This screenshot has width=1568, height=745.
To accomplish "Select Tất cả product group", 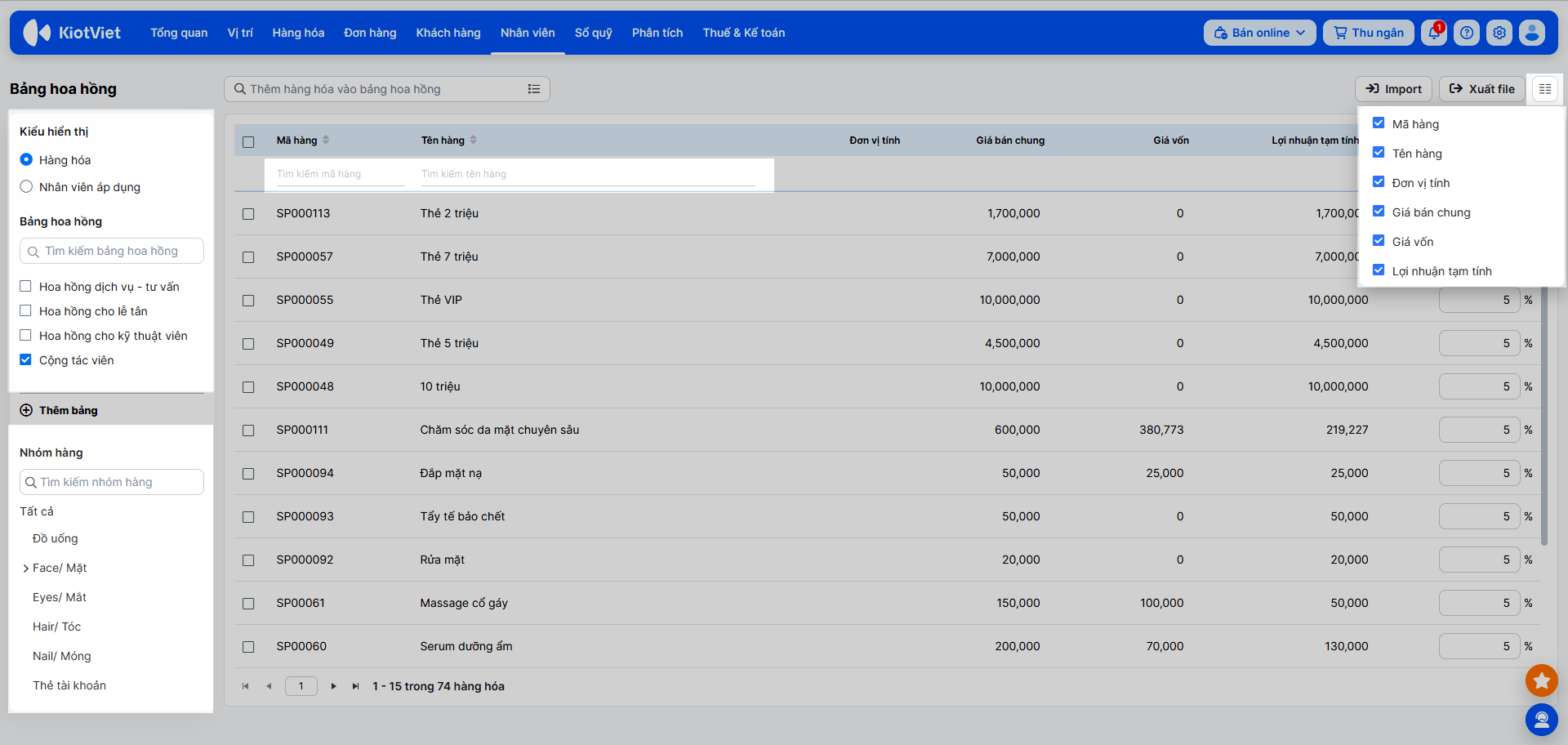I will pyautogui.click(x=37, y=511).
